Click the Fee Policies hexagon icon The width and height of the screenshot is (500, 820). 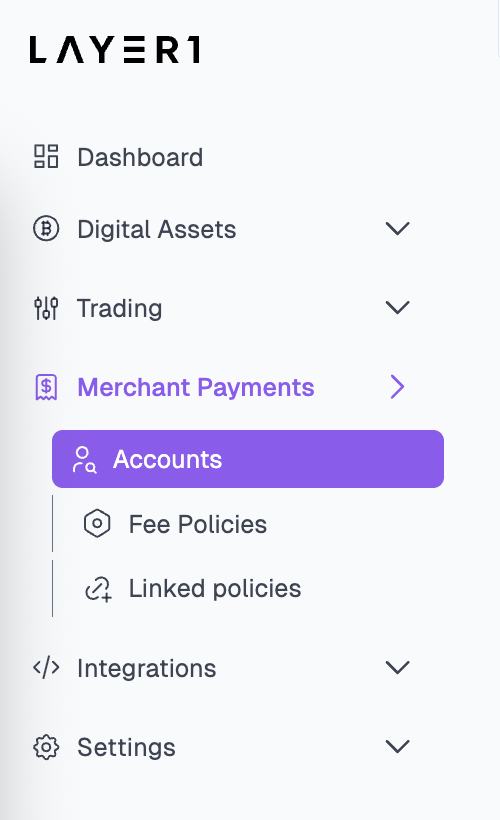[x=97, y=523]
